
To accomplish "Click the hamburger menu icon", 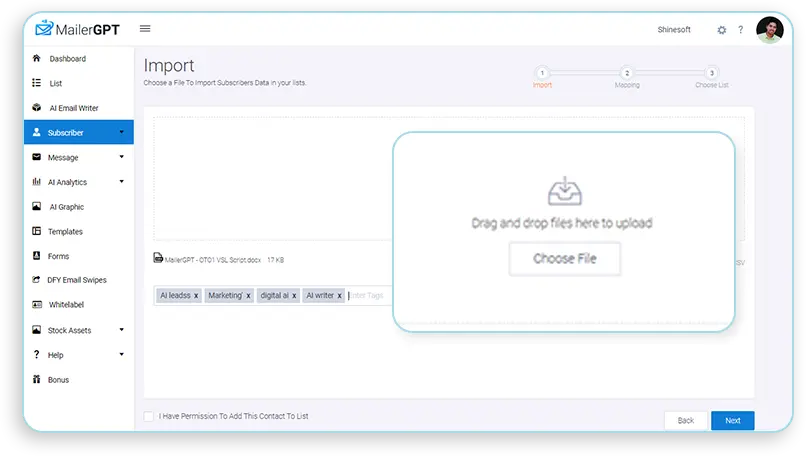I will (145, 29).
